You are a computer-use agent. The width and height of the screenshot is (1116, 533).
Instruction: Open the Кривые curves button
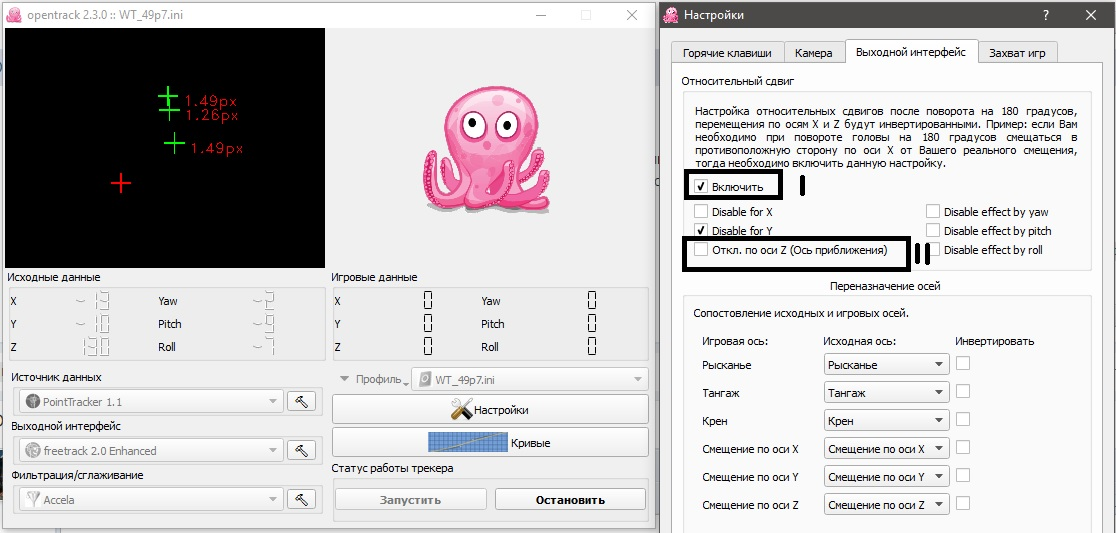pyautogui.click(x=490, y=442)
